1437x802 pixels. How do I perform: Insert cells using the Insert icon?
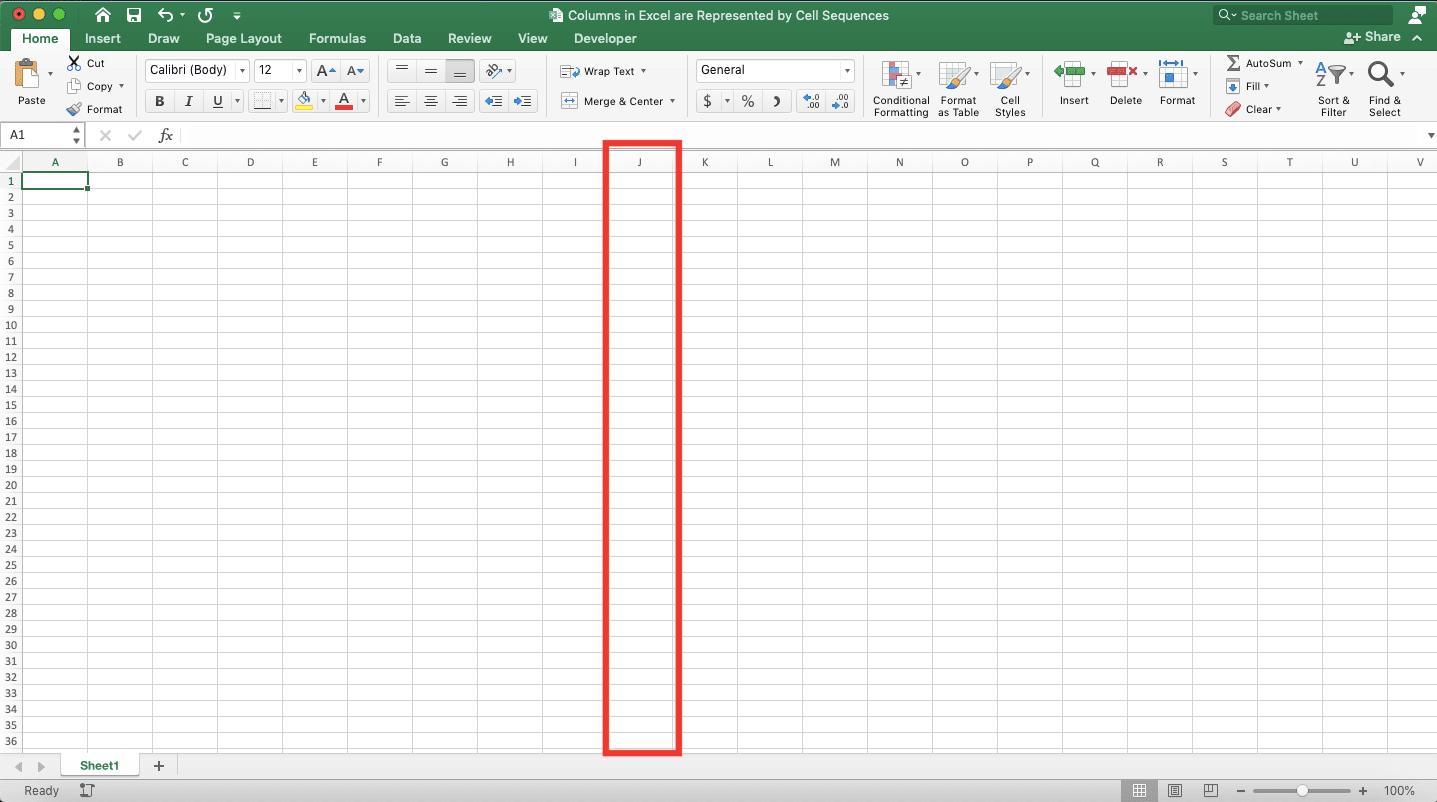tap(1070, 73)
